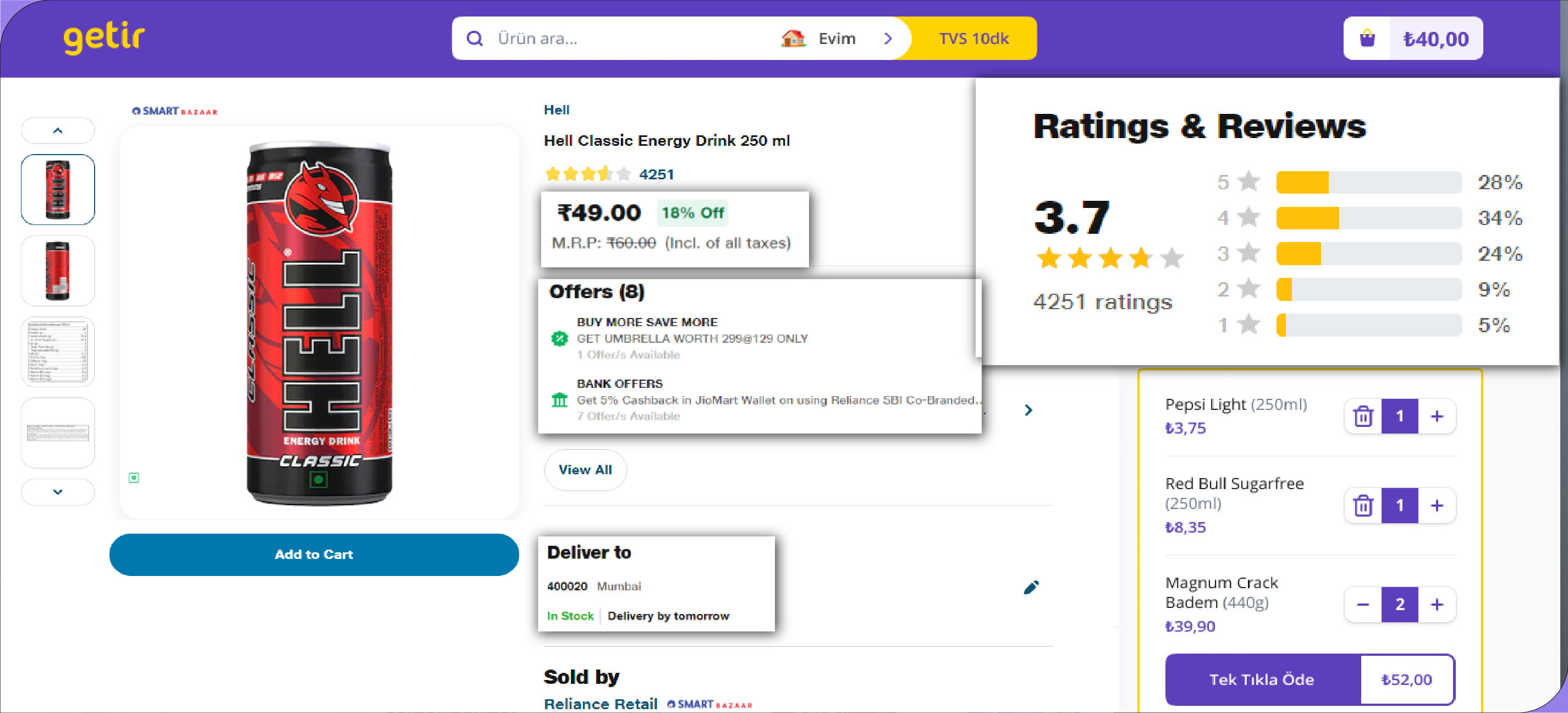Decrease Magnum Crack Badem quantity

coord(1363,605)
